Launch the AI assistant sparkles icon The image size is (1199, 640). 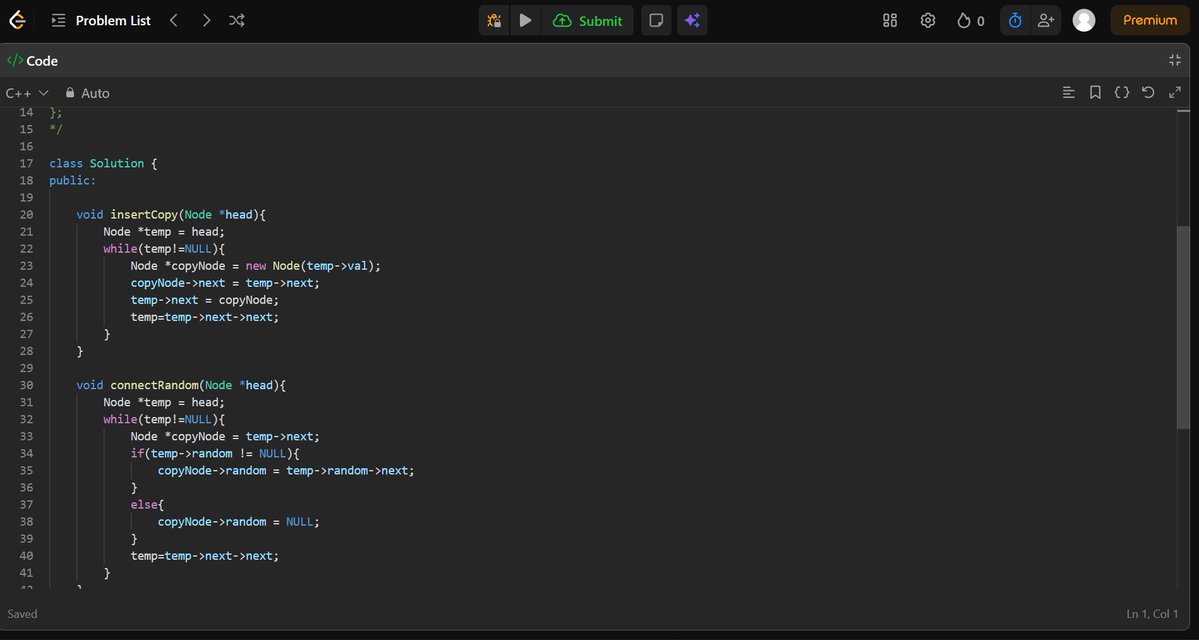(692, 20)
